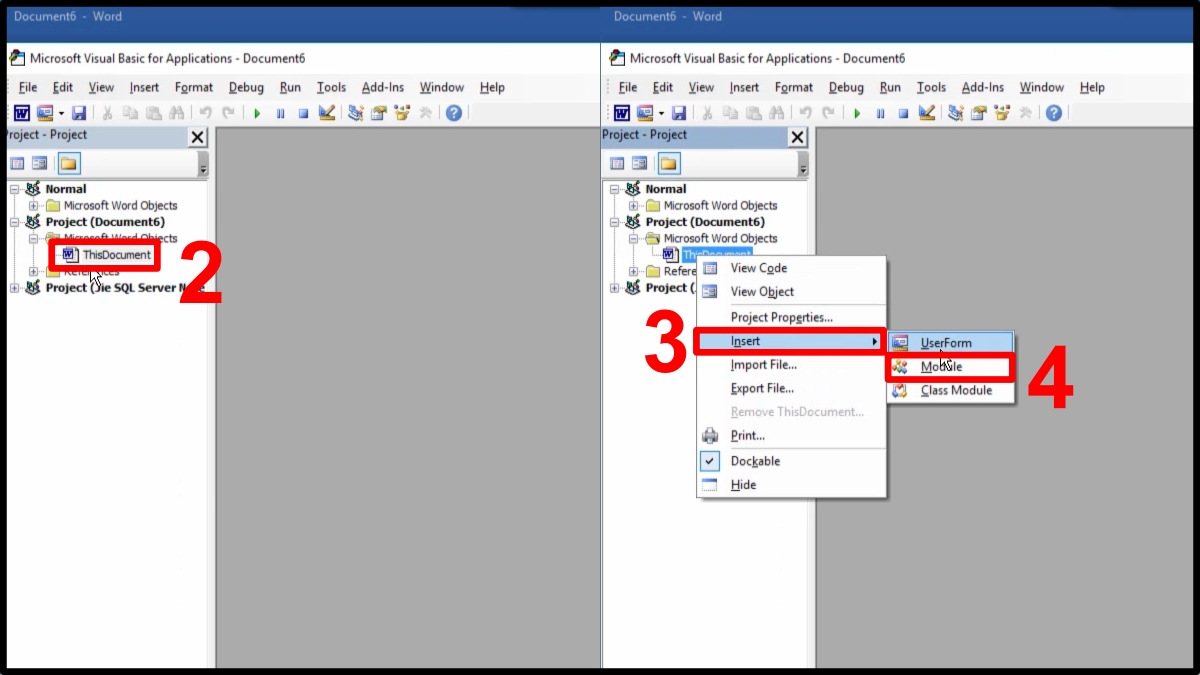Click Help question mark icon in right window
The width and height of the screenshot is (1200, 675).
[1054, 113]
